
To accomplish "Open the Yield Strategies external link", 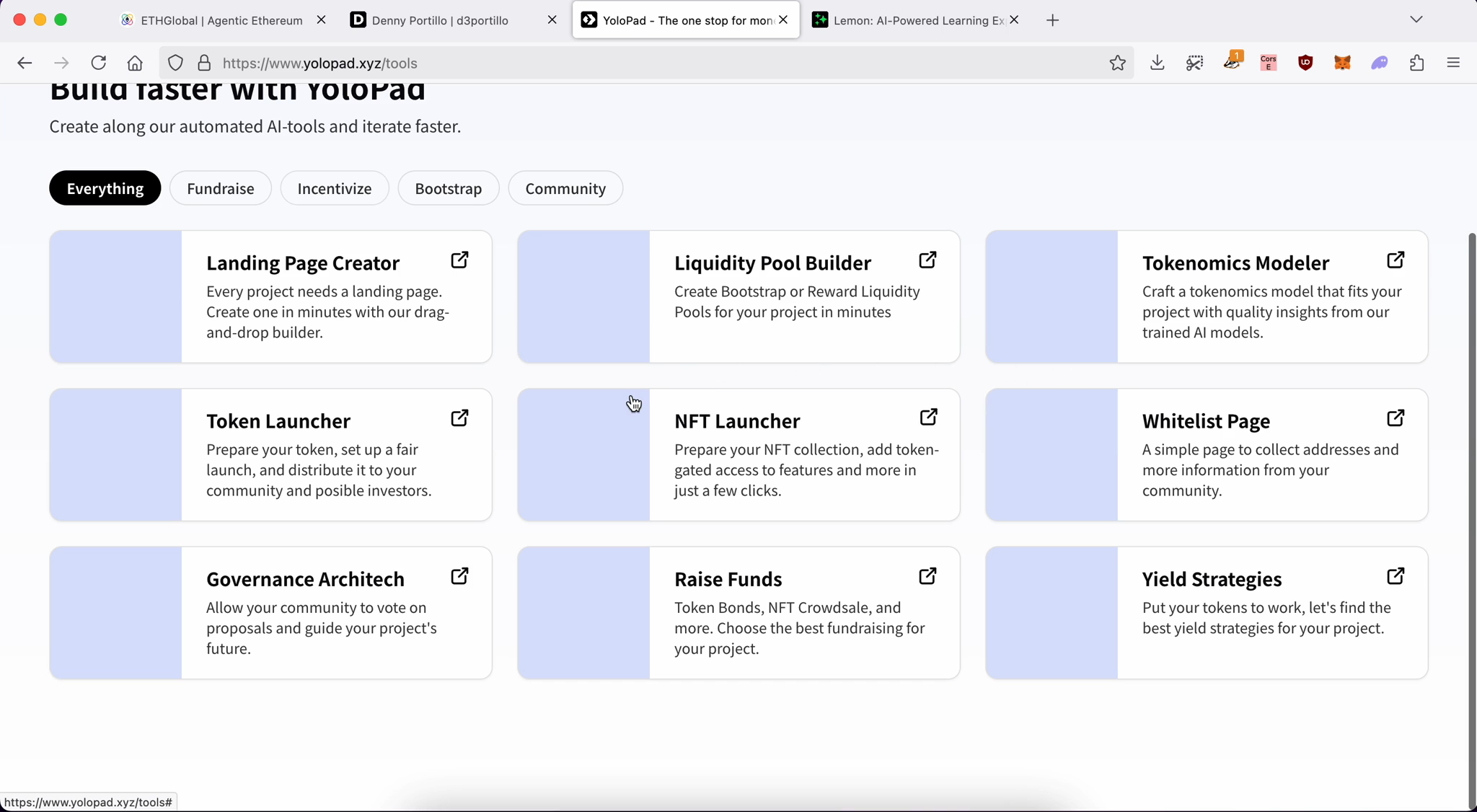I will coord(1396,575).
